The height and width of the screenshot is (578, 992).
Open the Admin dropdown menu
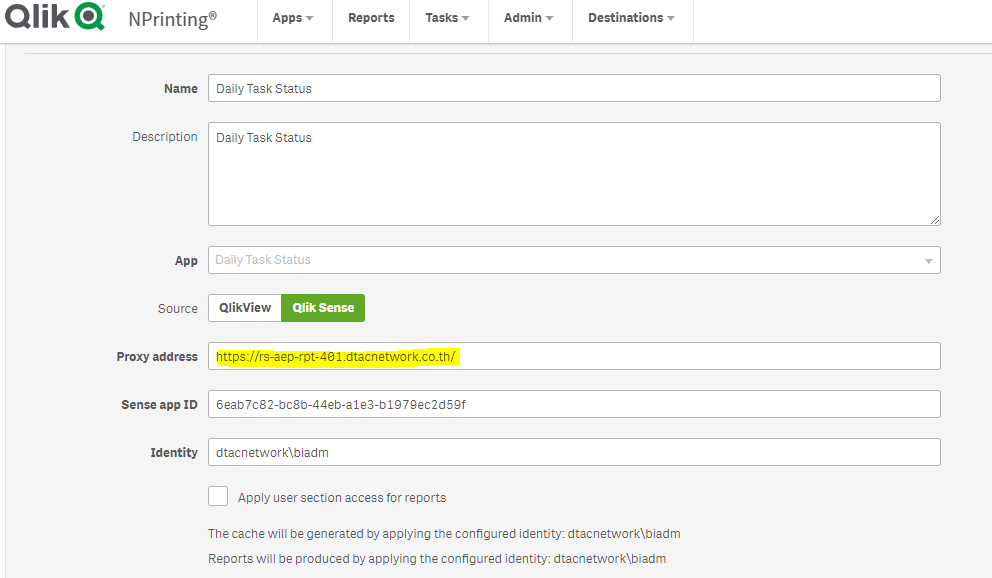pos(529,18)
